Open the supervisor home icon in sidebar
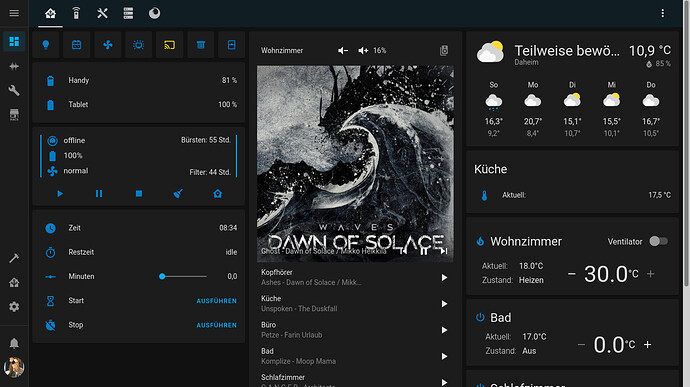The width and height of the screenshot is (690, 387). tap(14, 282)
